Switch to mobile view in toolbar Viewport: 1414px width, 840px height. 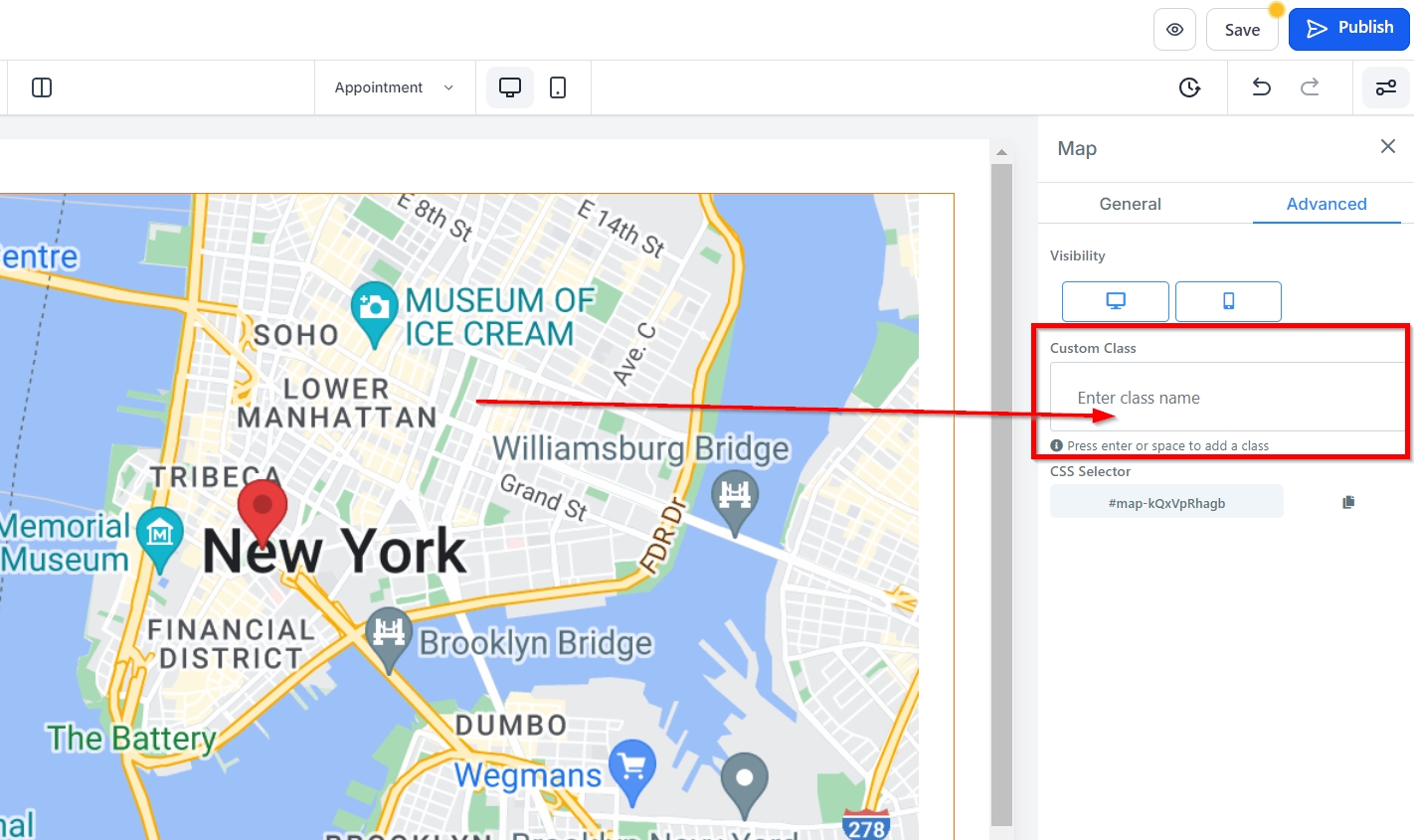pos(558,87)
